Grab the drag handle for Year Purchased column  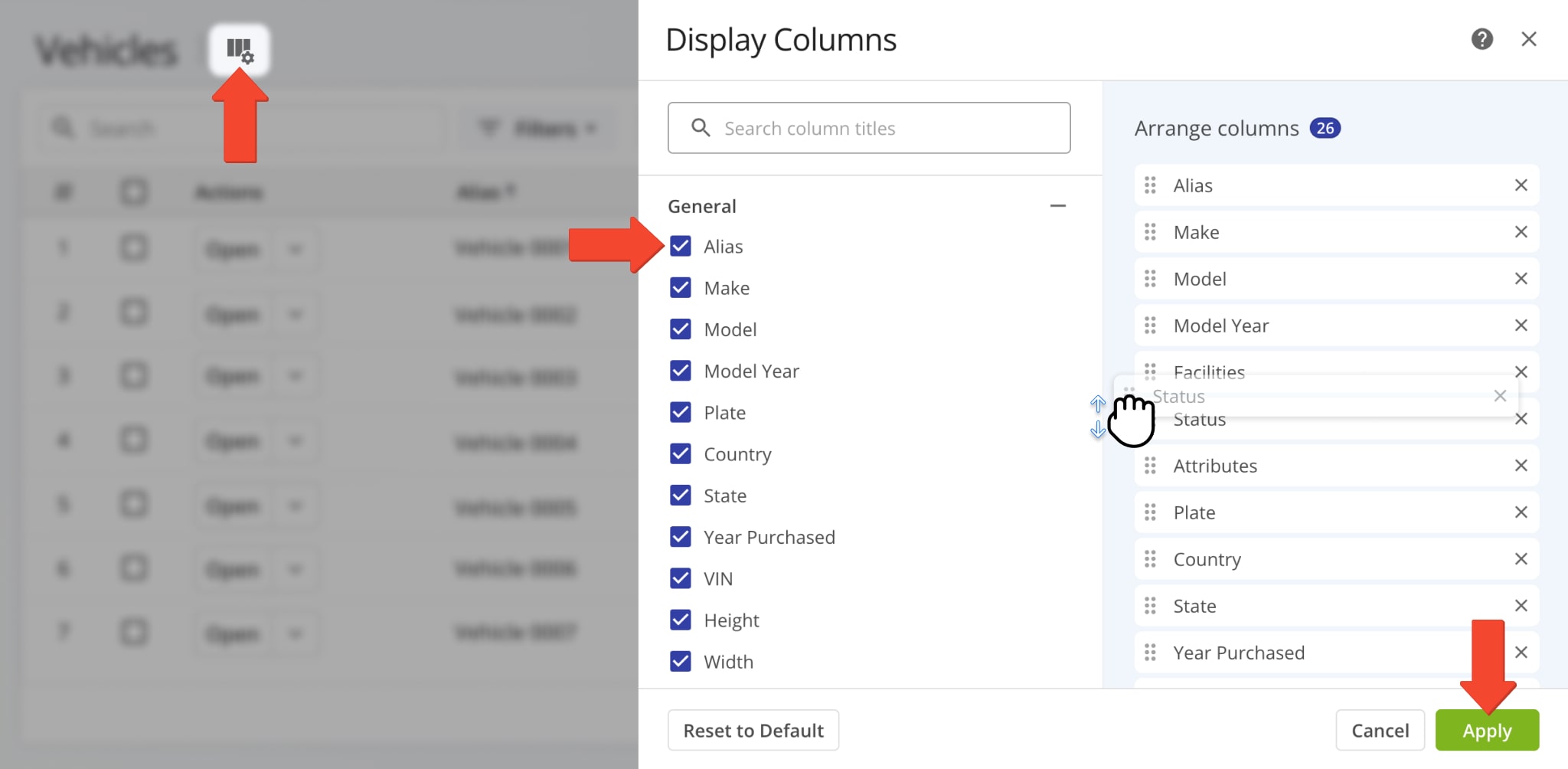[1150, 653]
